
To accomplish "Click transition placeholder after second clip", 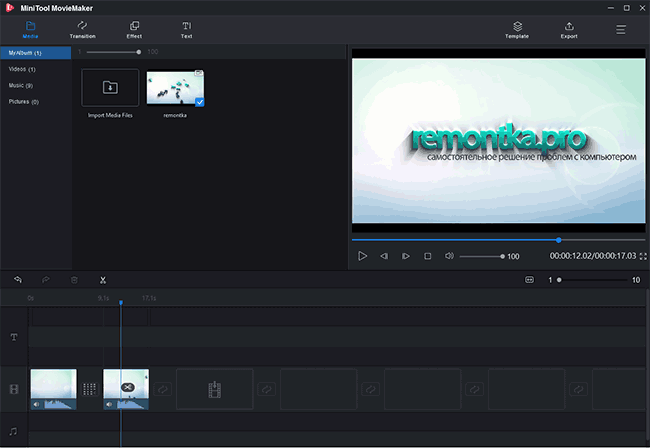I will click(162, 389).
